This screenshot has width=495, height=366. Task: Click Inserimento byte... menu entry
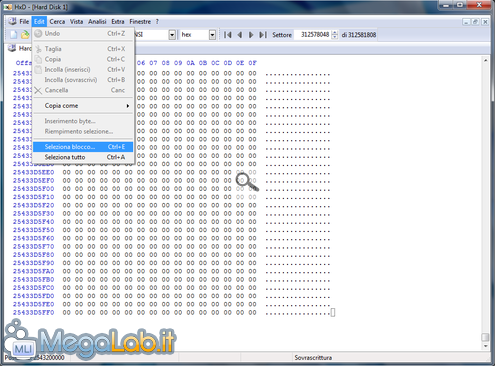coord(83,121)
